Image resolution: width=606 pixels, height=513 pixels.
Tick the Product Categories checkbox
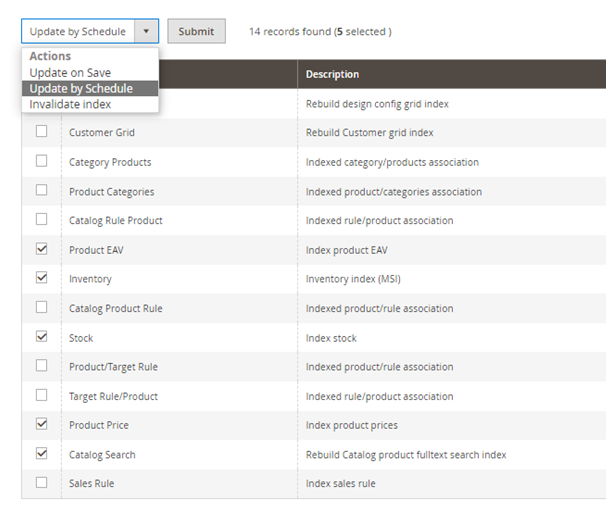[41, 190]
